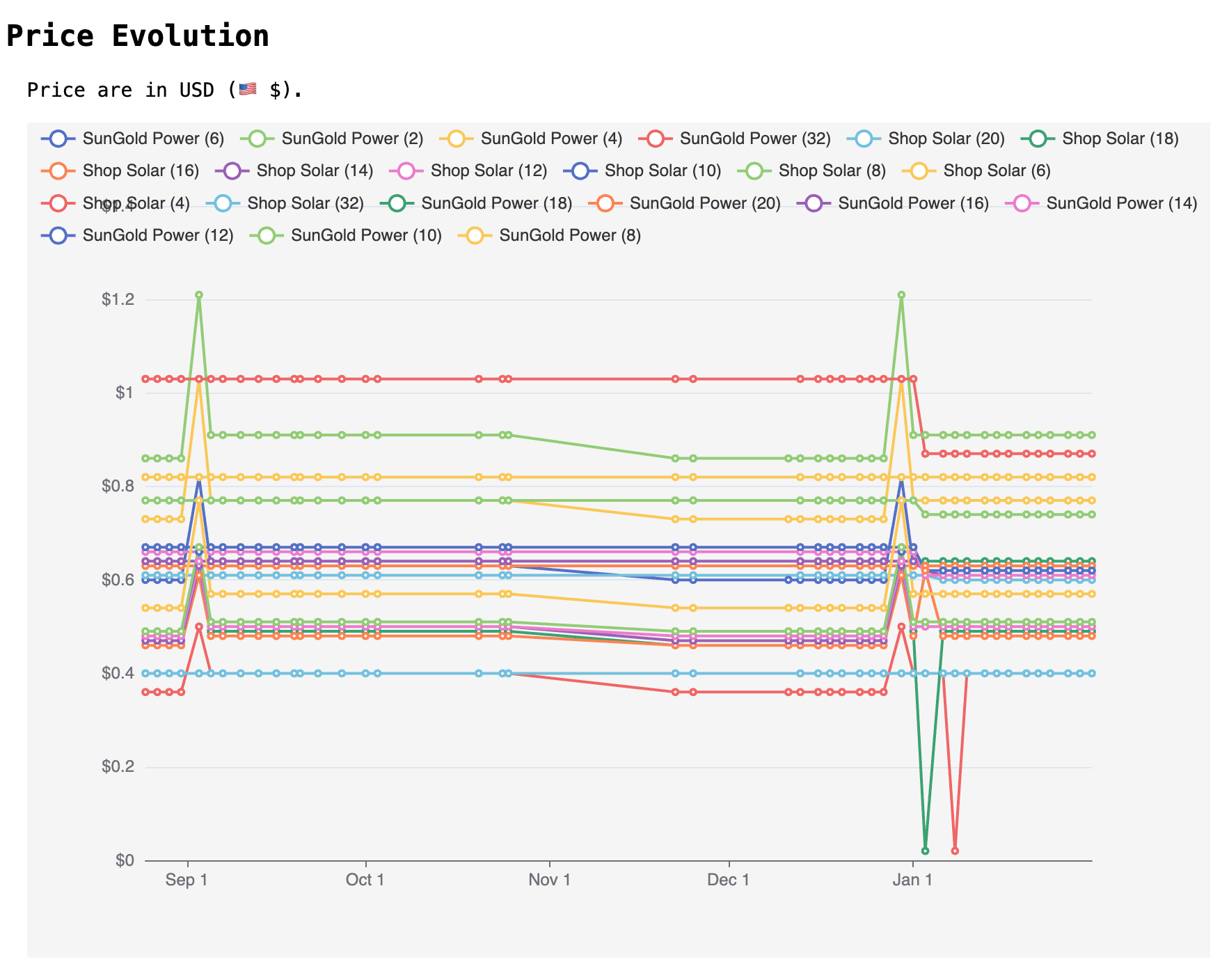Image resolution: width=1229 pixels, height=980 pixels.
Task: Click the Nov 1 x-axis label
Action: 550,880
